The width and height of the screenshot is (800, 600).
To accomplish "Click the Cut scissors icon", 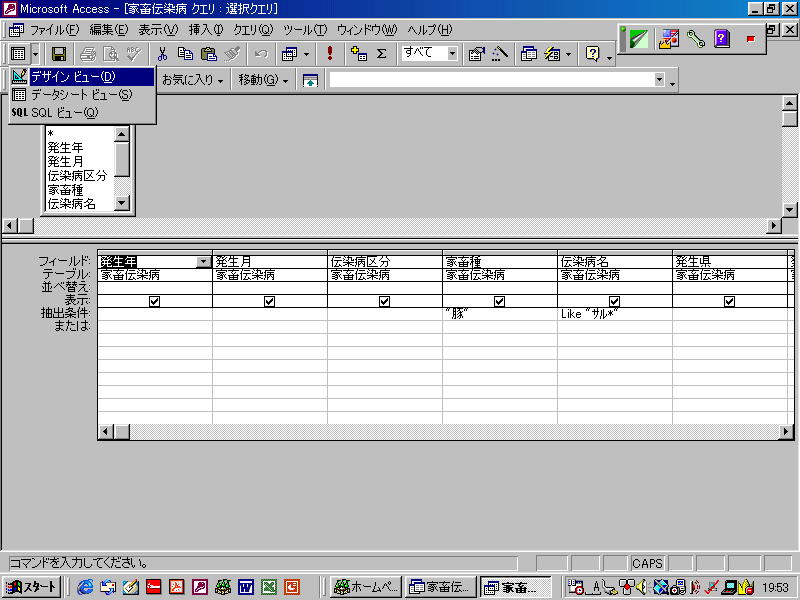I will (x=162, y=54).
